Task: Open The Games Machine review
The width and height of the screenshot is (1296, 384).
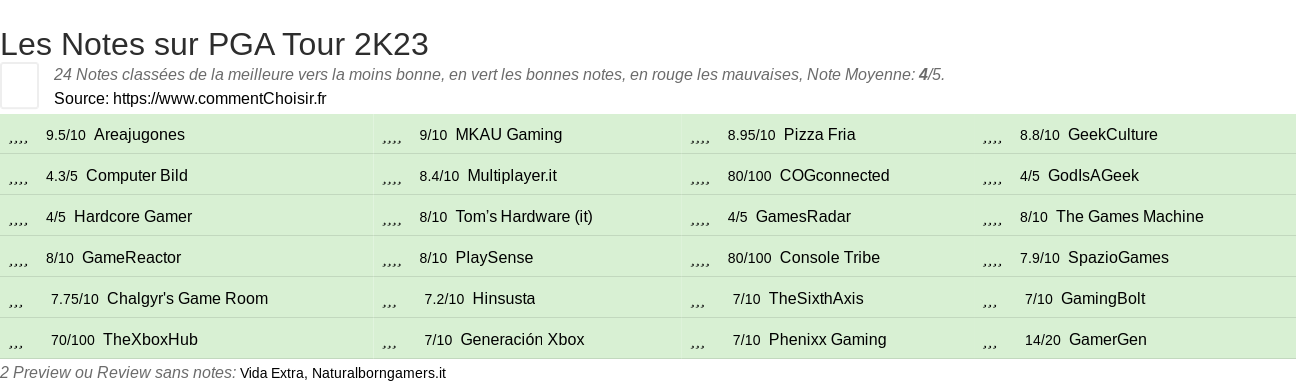Action: click(x=1130, y=217)
